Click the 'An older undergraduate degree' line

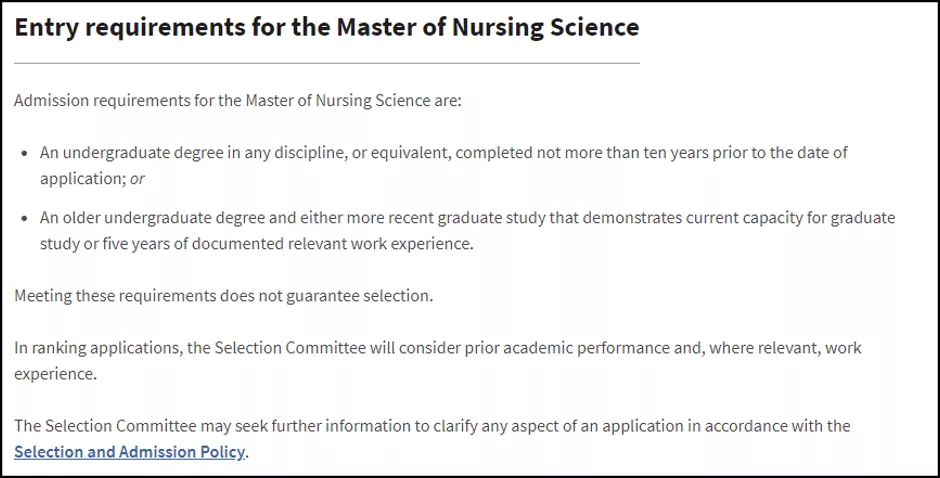point(468,217)
